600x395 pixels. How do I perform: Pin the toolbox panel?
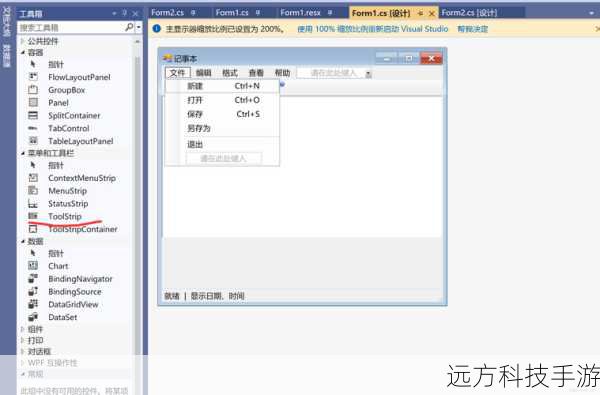[x=124, y=13]
